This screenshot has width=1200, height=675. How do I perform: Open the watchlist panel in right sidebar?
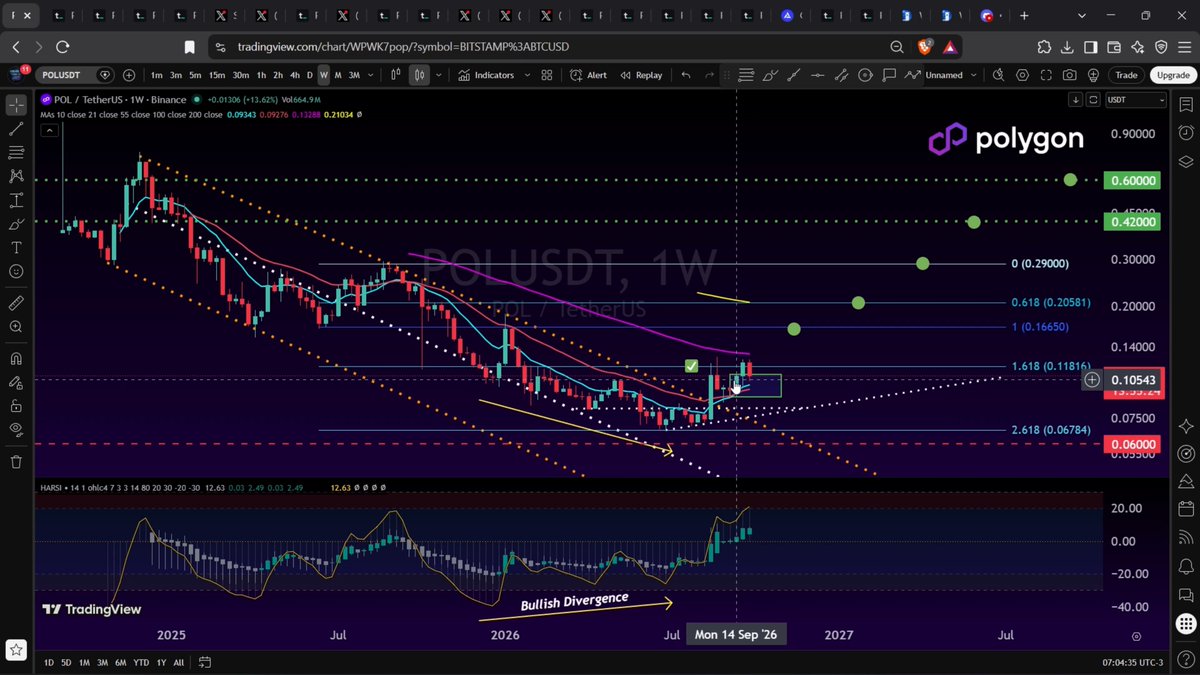pos(1186,104)
